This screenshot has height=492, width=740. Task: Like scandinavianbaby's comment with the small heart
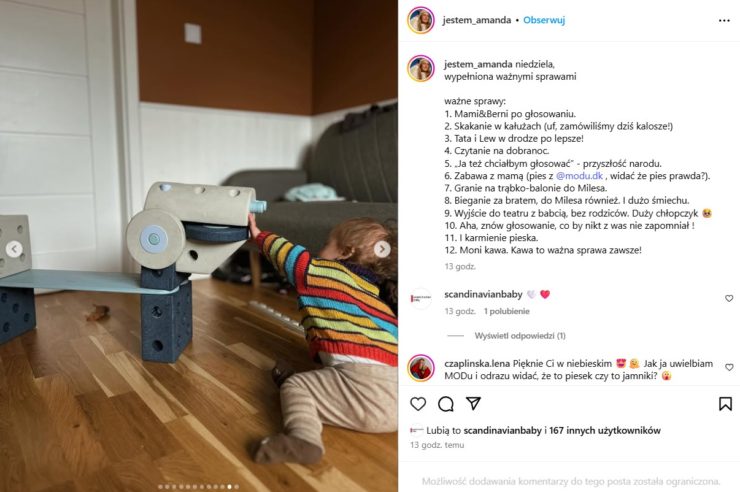click(x=729, y=298)
